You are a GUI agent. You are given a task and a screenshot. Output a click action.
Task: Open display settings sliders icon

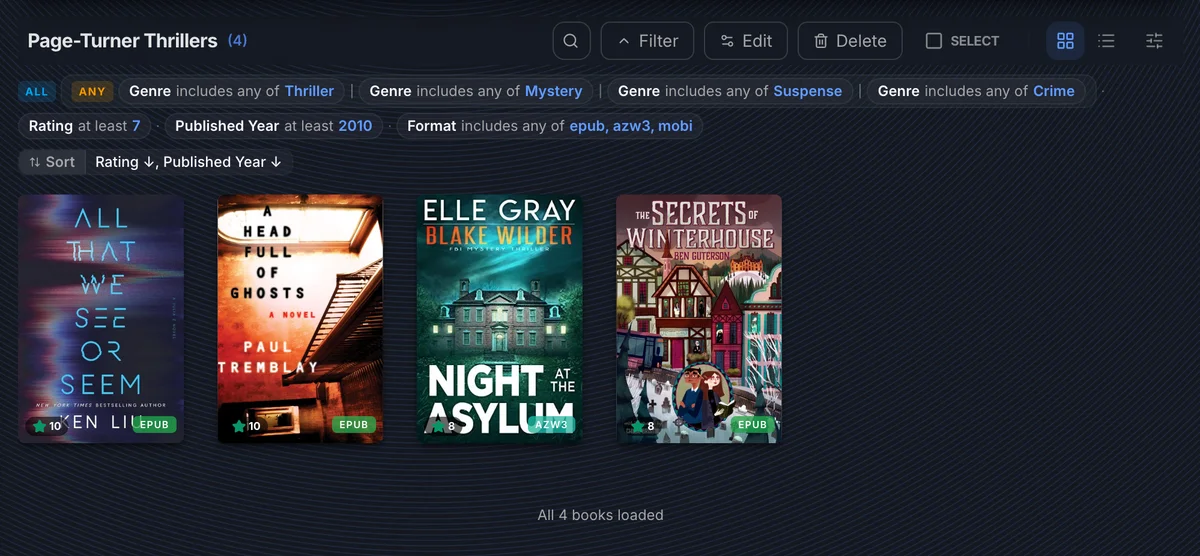click(1154, 41)
